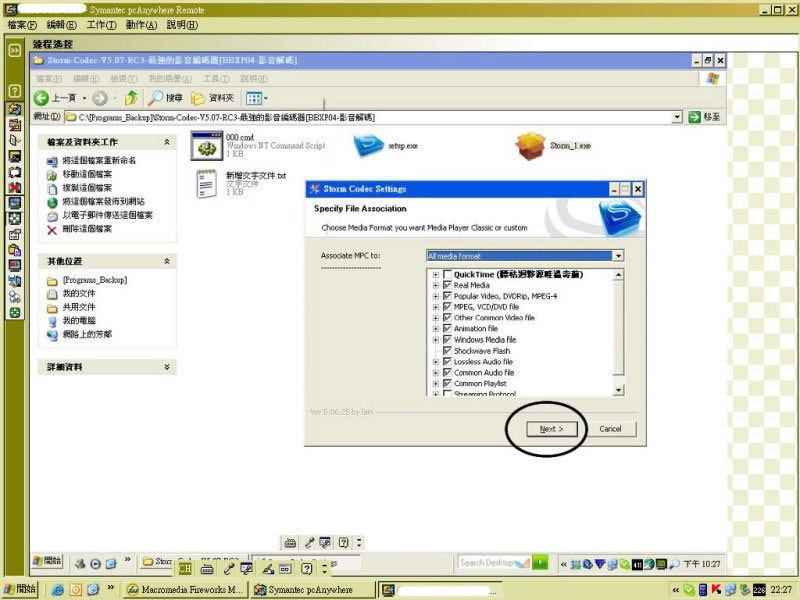Expand the QuickTime tree node

point(436,274)
